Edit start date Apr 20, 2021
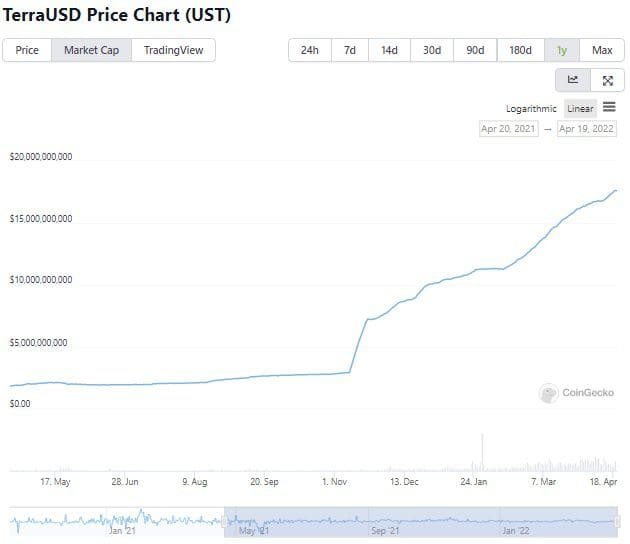 point(509,129)
